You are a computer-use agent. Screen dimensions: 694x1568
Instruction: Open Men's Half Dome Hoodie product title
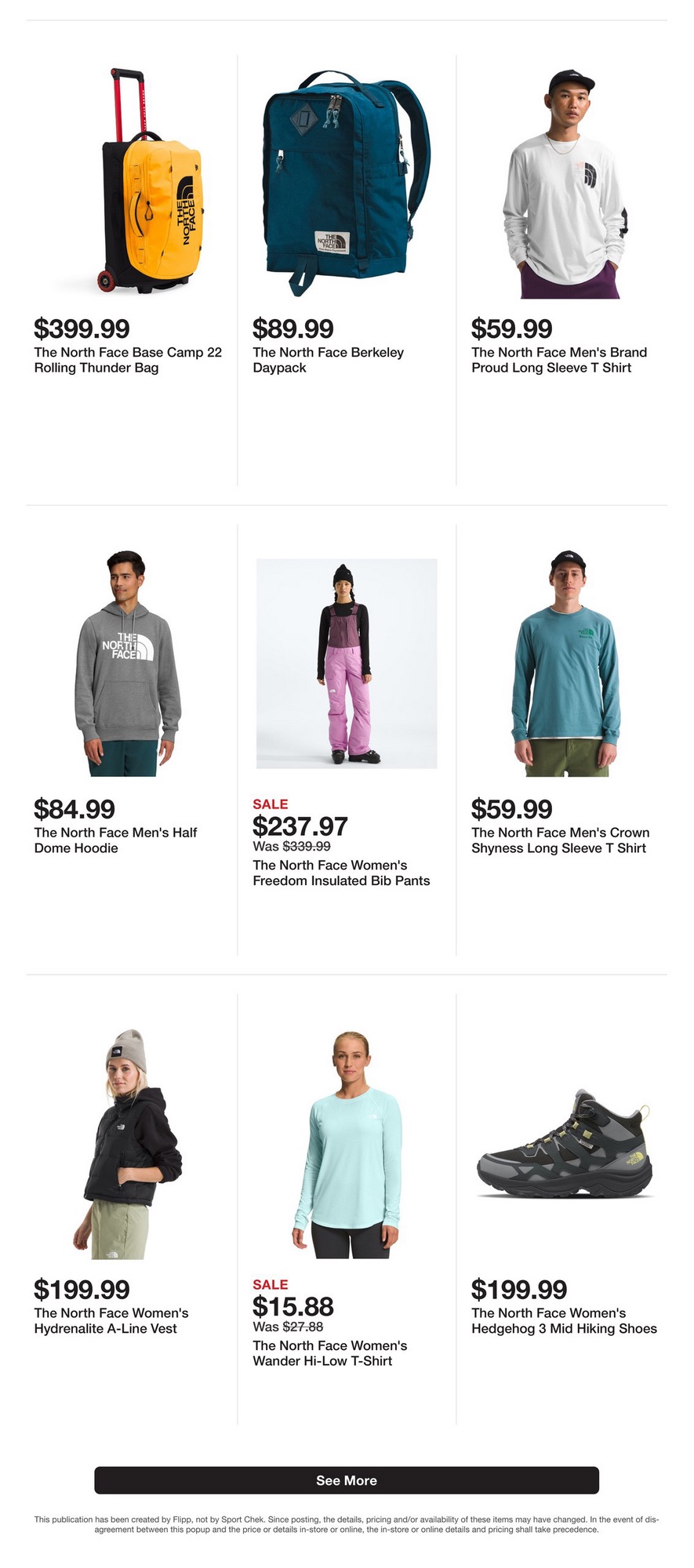coord(115,840)
